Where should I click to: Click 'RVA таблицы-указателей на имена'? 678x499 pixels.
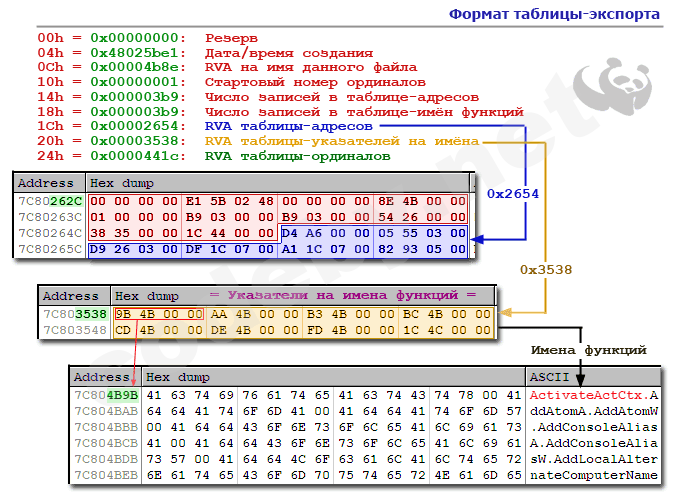tap(342, 141)
